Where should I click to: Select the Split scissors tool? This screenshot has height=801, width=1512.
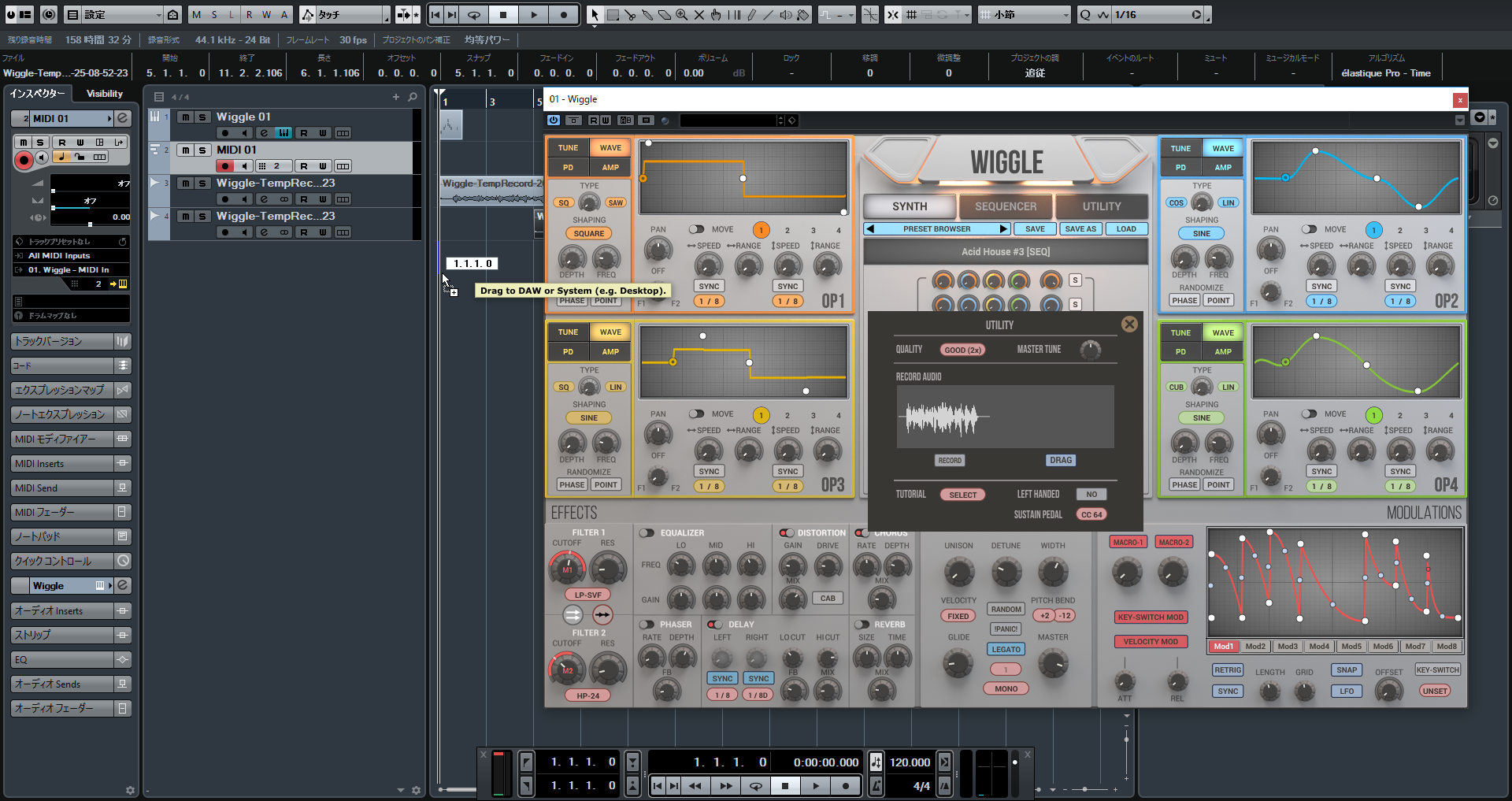(x=630, y=14)
